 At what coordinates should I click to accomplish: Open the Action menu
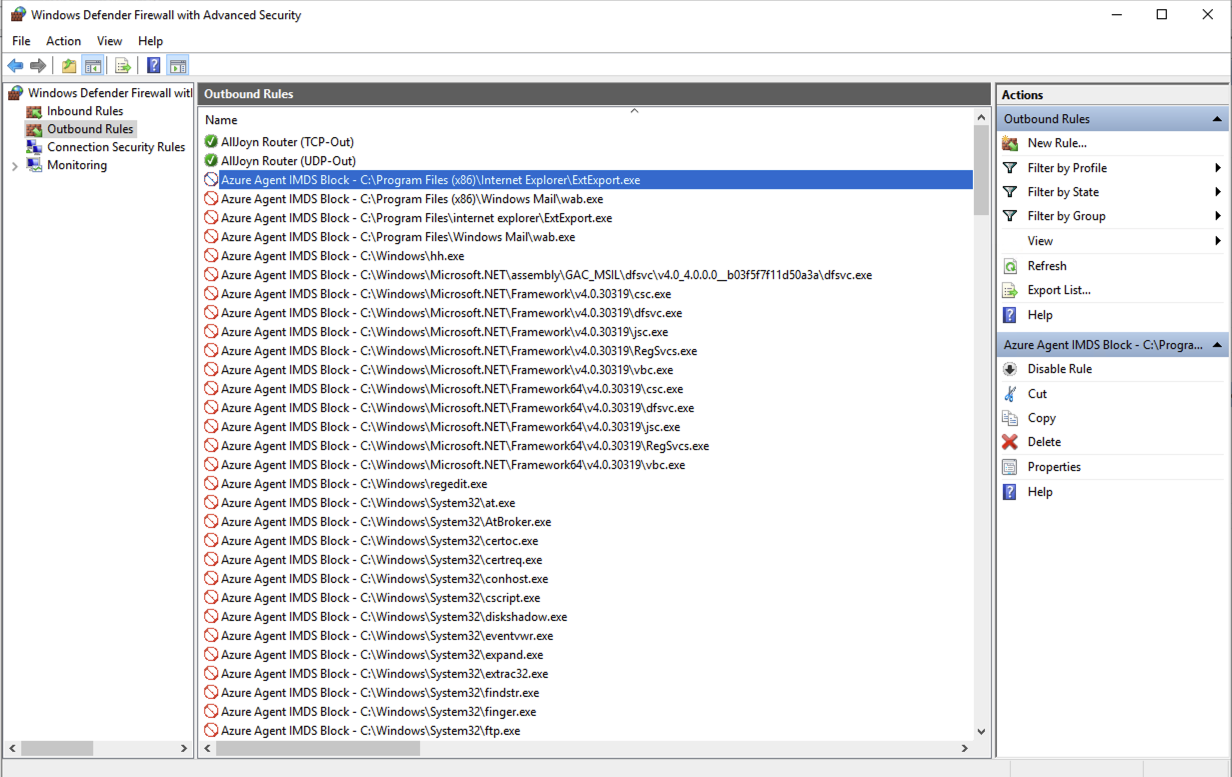coord(63,41)
